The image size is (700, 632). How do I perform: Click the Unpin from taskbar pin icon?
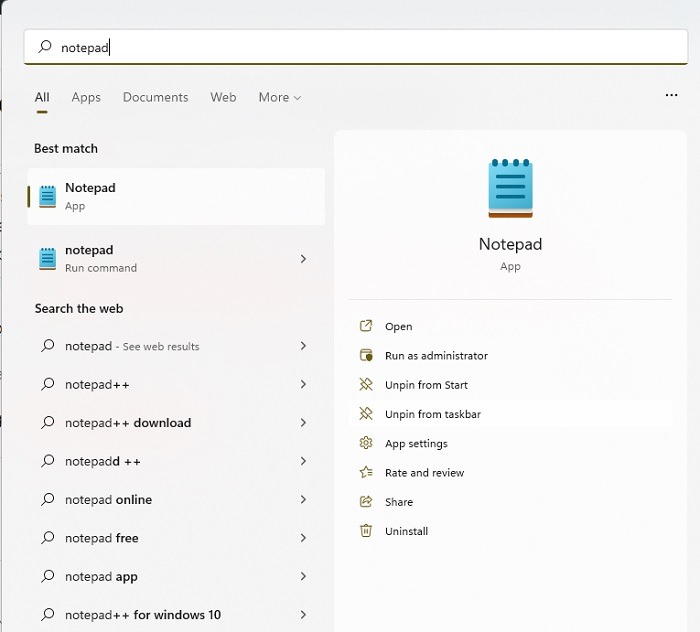[366, 414]
